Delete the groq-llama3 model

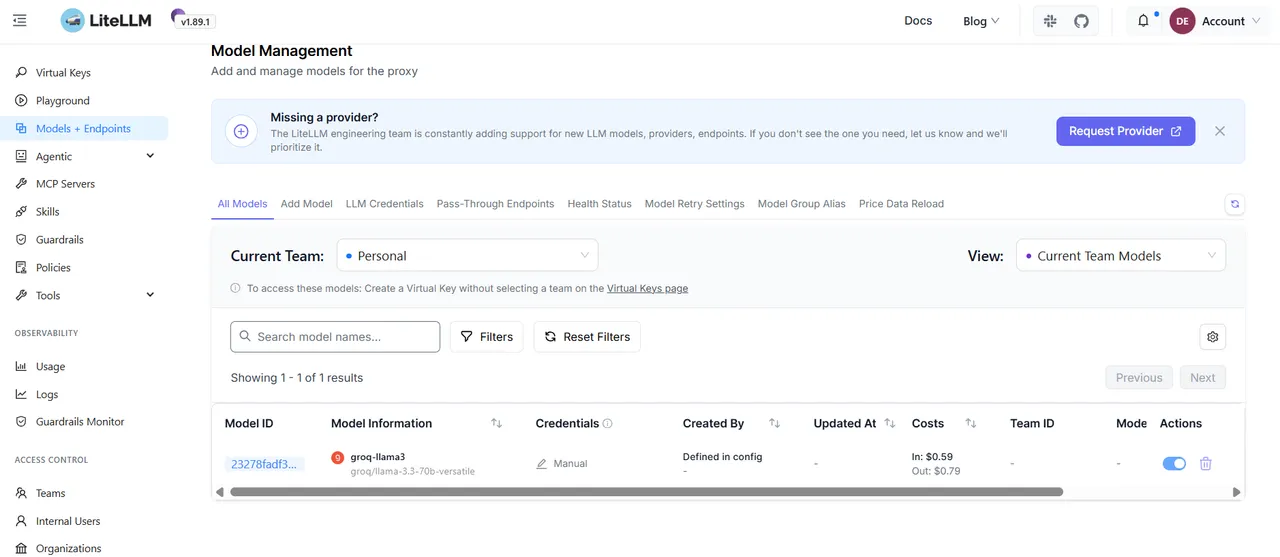click(x=1206, y=464)
